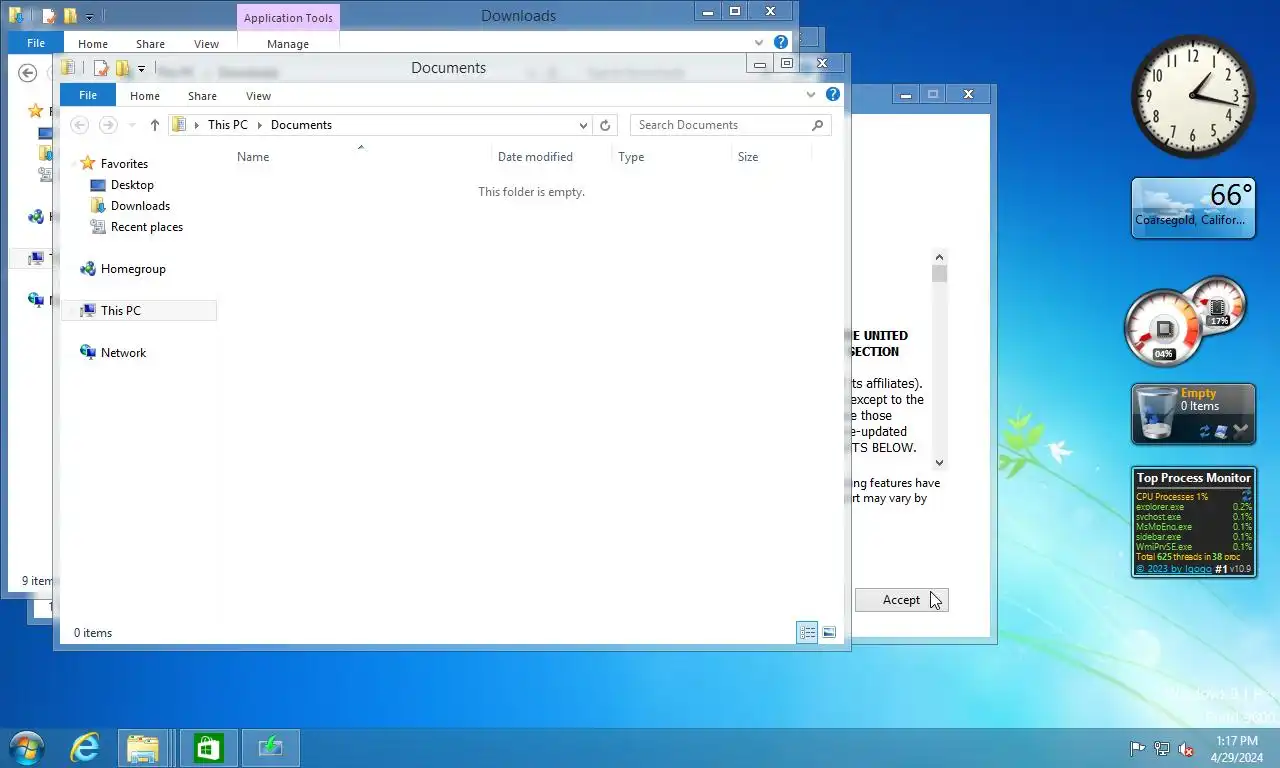This screenshot has width=1280, height=768.
Task: Open Home ribbon tab in Documents window
Action: pos(145,96)
